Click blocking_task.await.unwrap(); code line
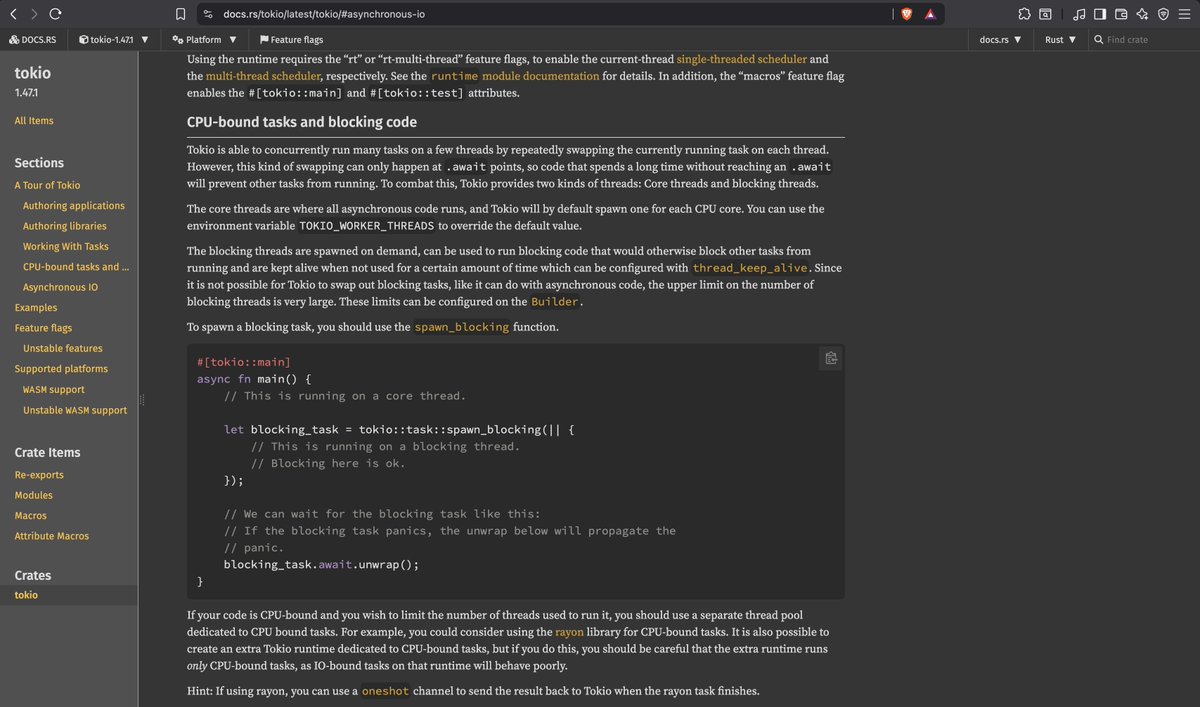This screenshot has height=707, width=1200. click(x=321, y=564)
